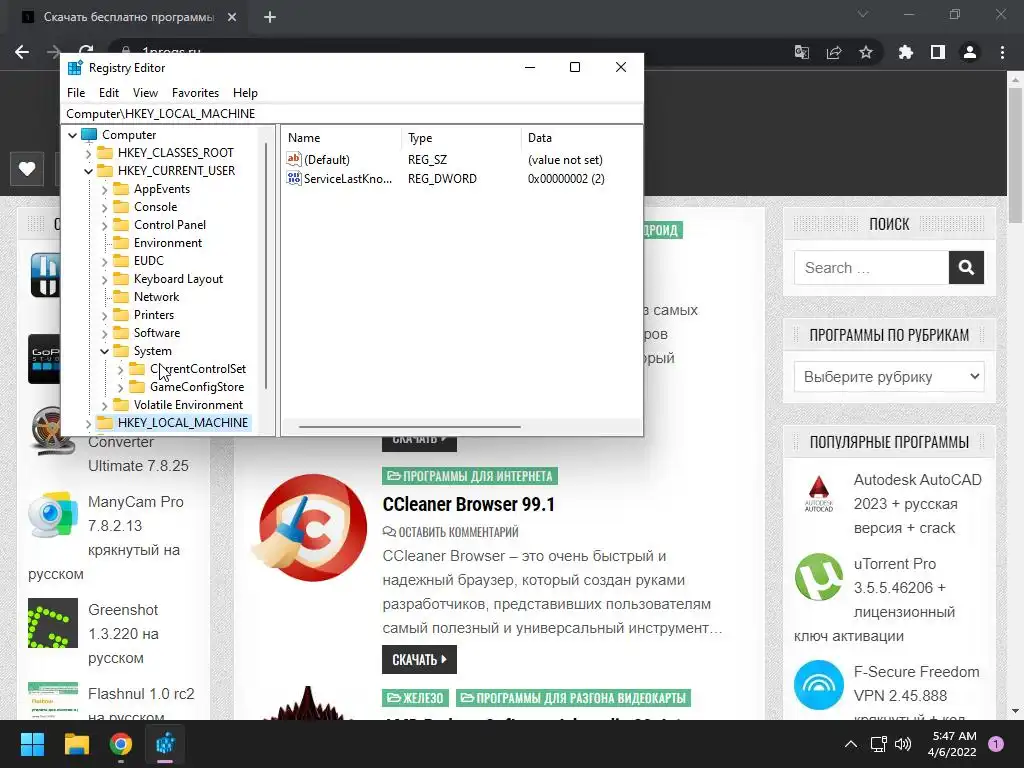
Task: Click Chrome translate page icon
Action: (801, 52)
